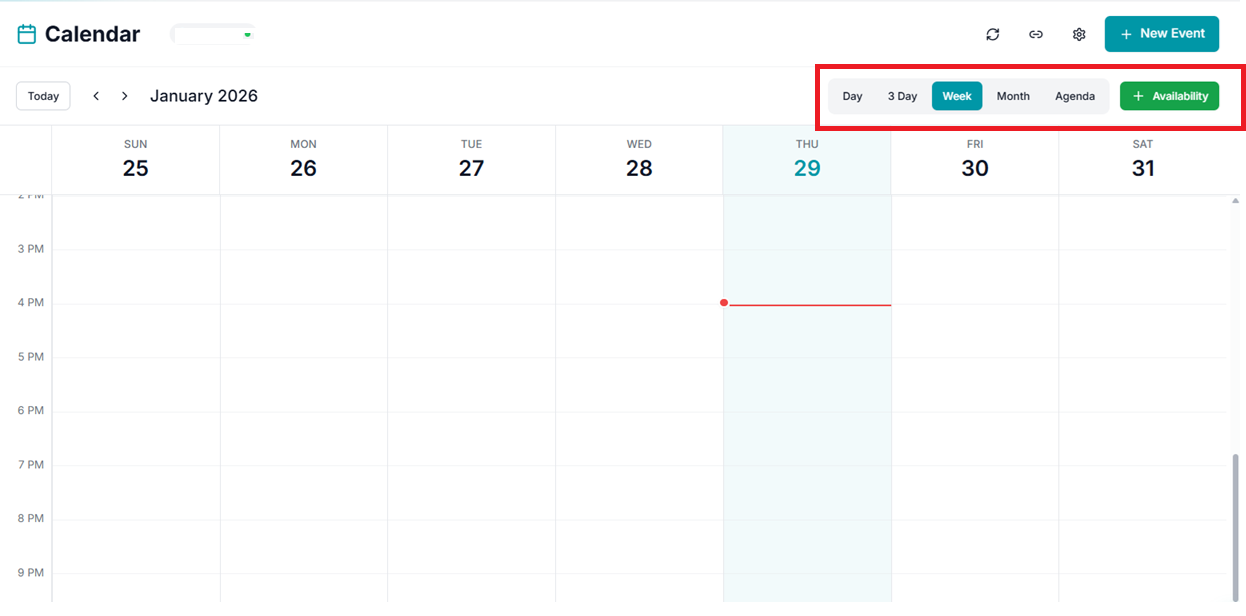Select Thursday 29 column header
The width and height of the screenshot is (1246, 616).
point(807,160)
